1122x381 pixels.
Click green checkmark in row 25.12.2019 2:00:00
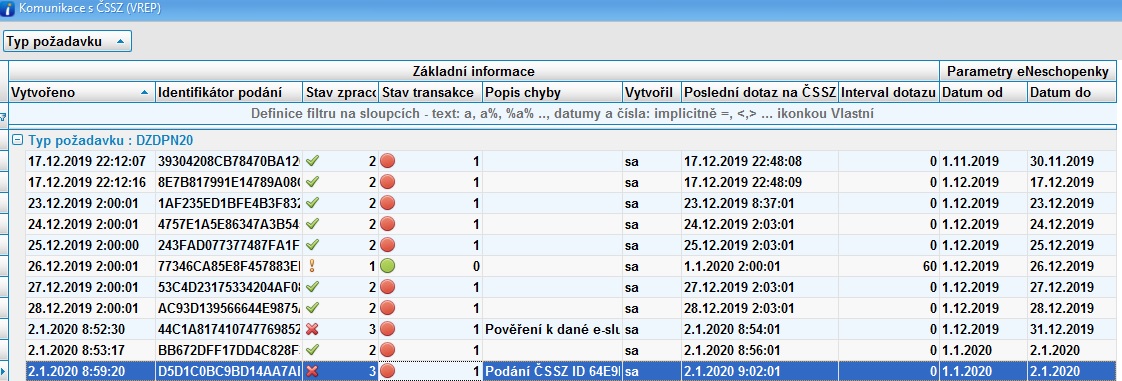click(313, 244)
